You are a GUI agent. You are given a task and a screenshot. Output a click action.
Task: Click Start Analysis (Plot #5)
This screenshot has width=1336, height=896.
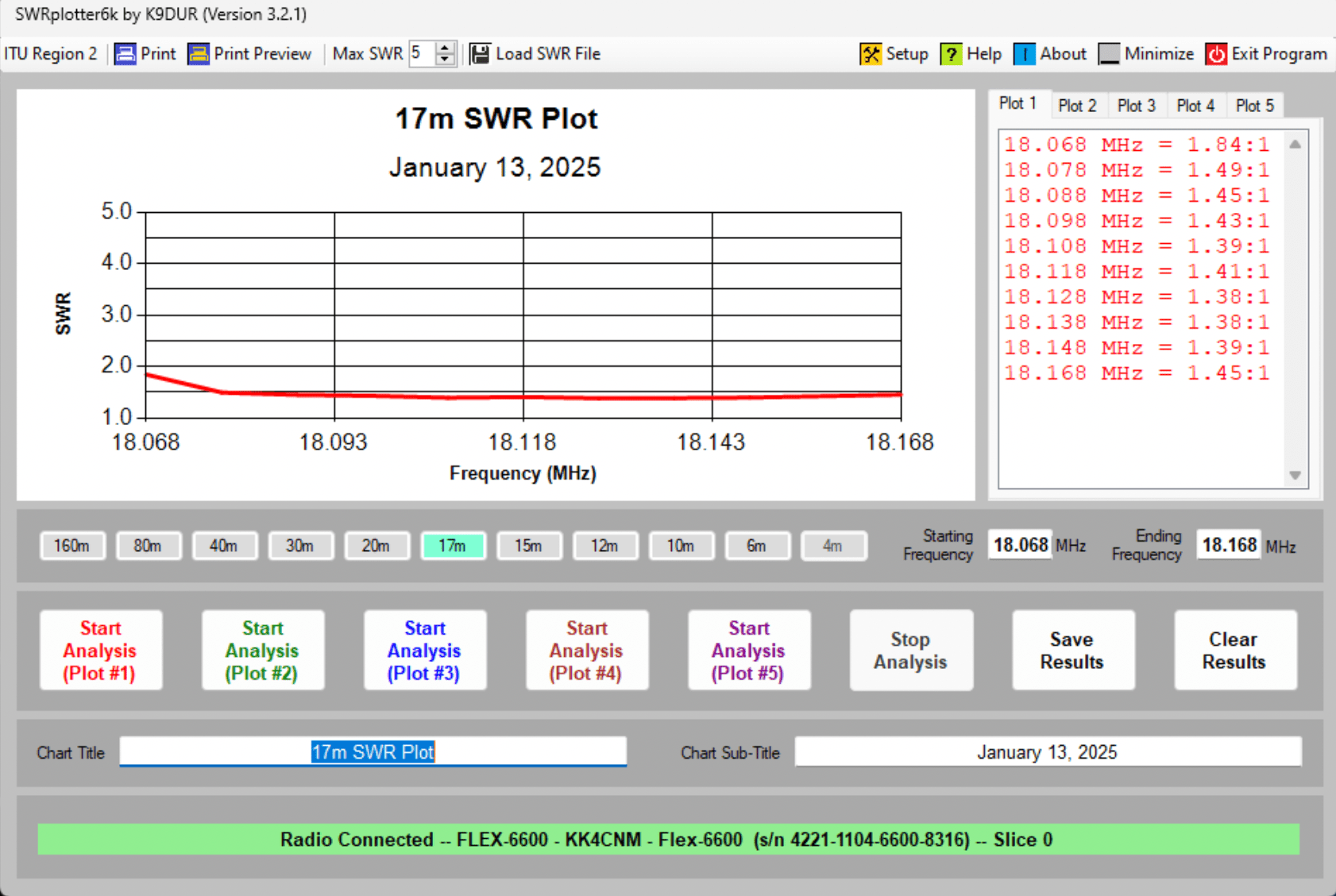pos(749,650)
